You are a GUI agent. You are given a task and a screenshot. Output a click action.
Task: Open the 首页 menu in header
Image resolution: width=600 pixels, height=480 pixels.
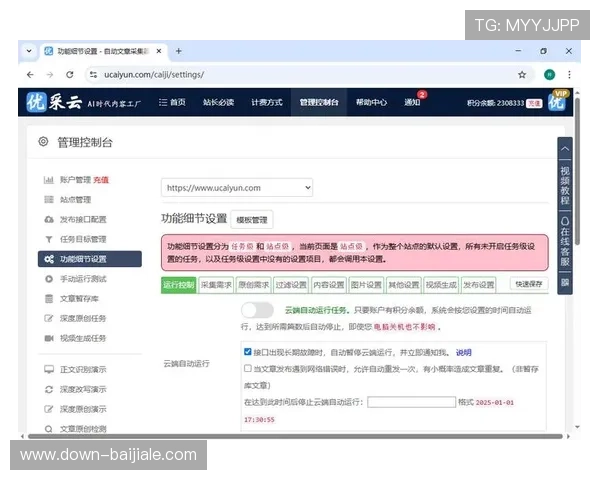pyautogui.click(x=172, y=102)
